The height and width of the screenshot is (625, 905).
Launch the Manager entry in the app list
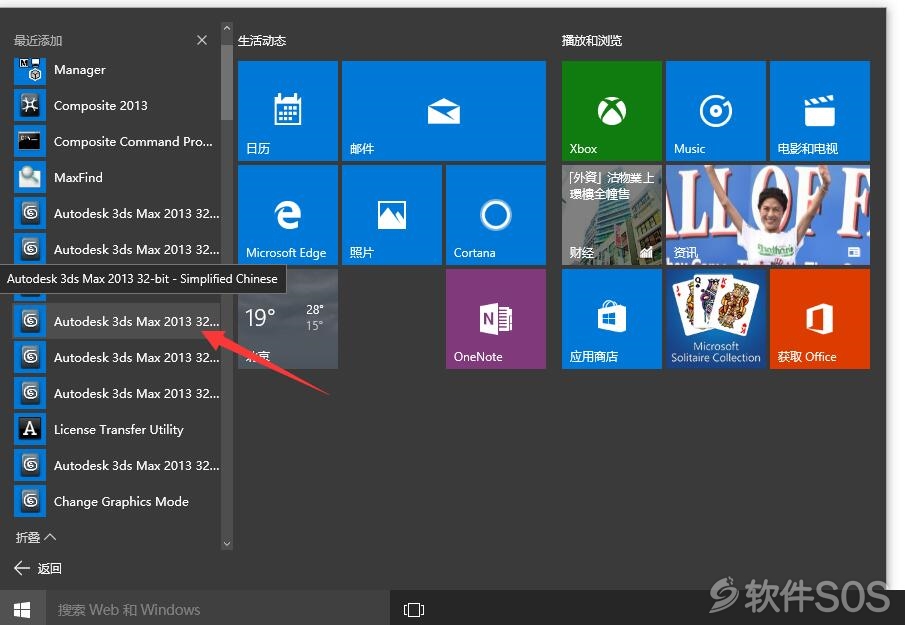(116, 70)
